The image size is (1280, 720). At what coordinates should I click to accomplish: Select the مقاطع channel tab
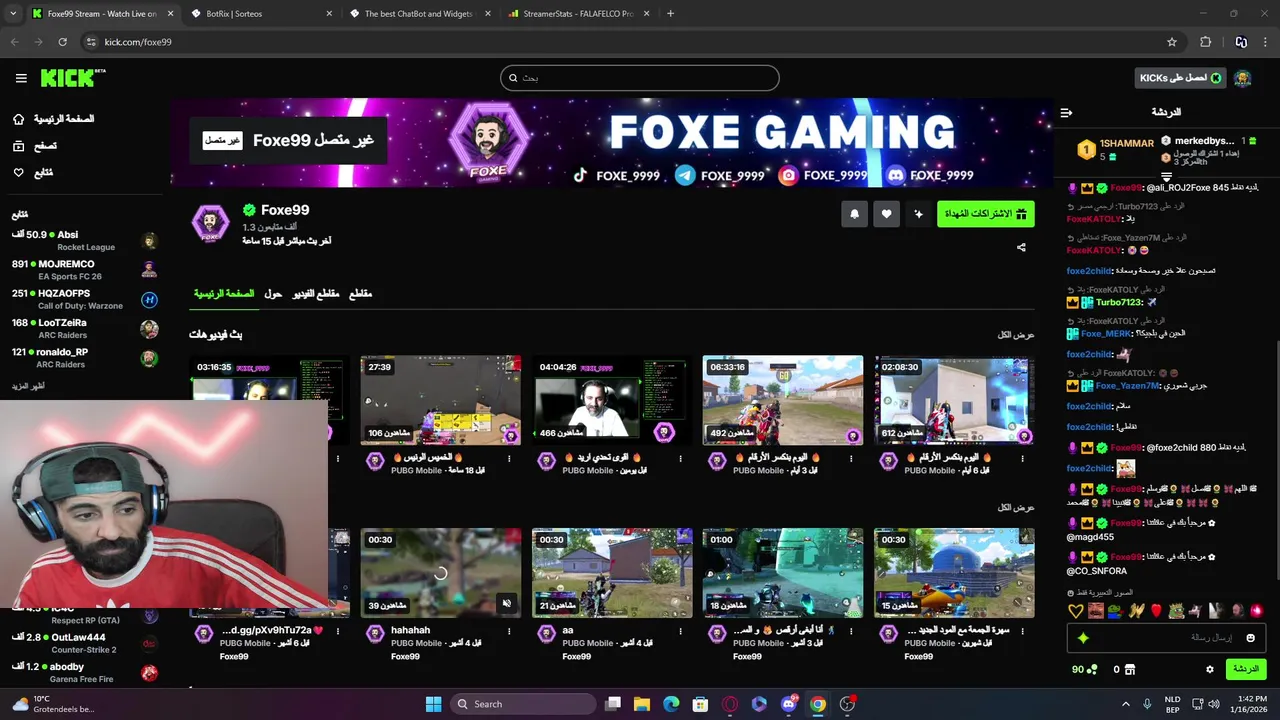point(360,294)
